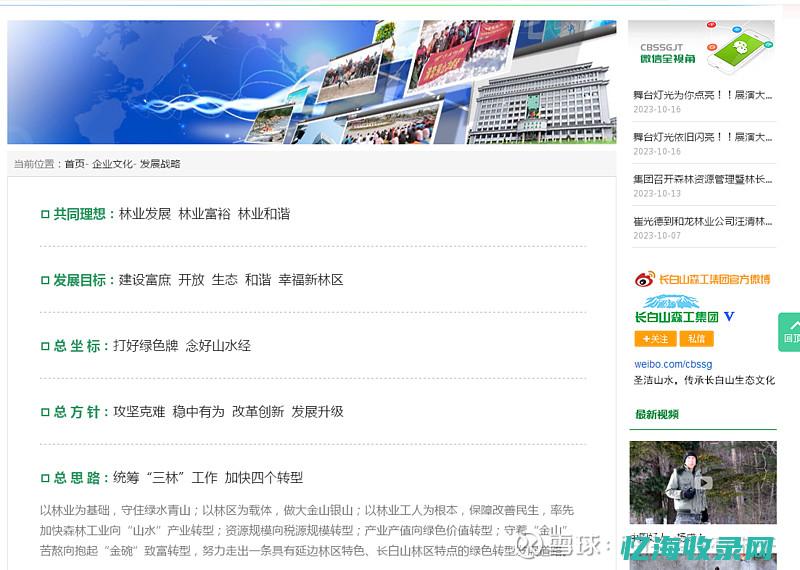The height and width of the screenshot is (570, 800).
Task: Click the blue V verified badge
Action: click(x=729, y=317)
